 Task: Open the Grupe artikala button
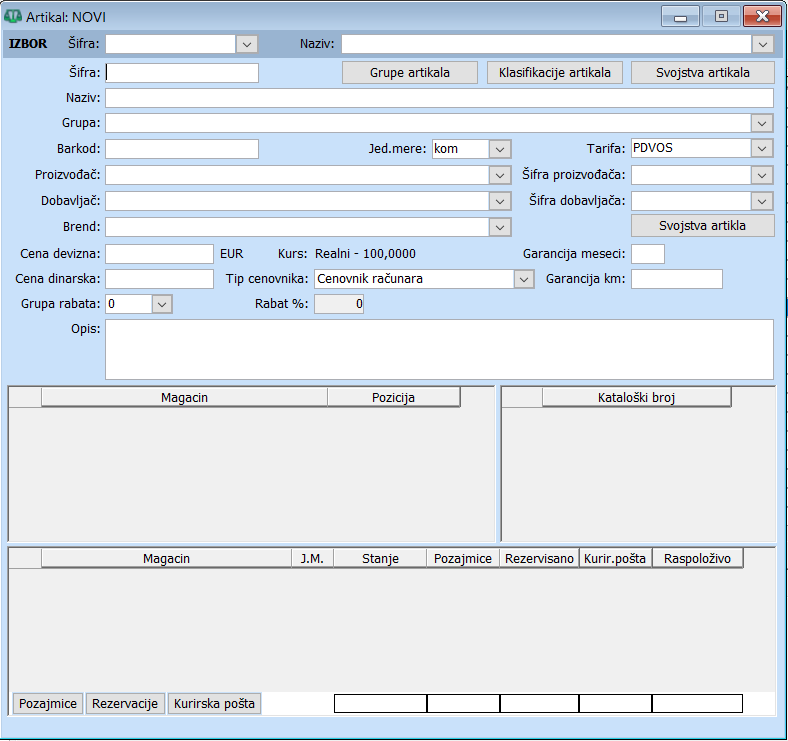pos(410,73)
